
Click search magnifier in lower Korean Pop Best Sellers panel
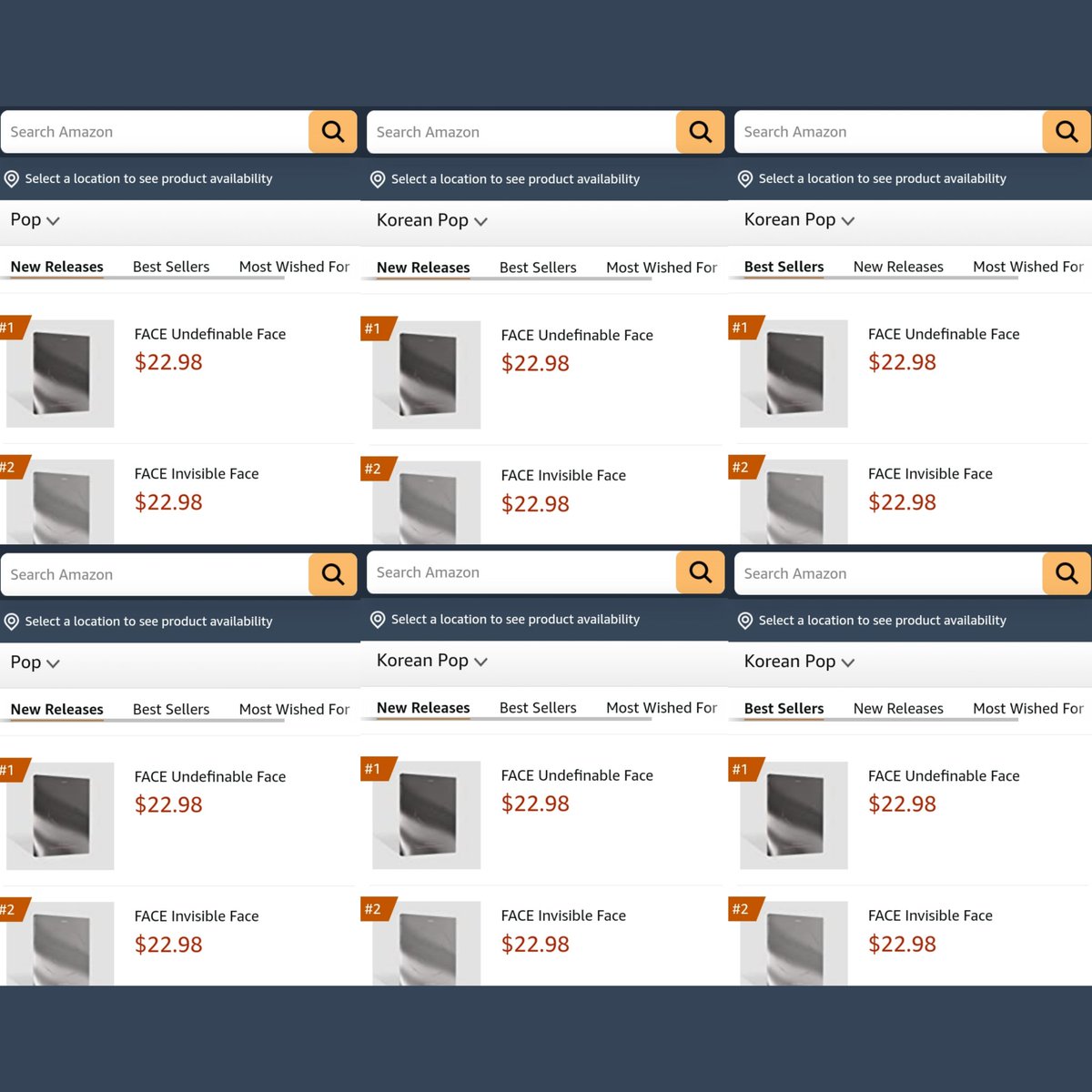point(1067,573)
